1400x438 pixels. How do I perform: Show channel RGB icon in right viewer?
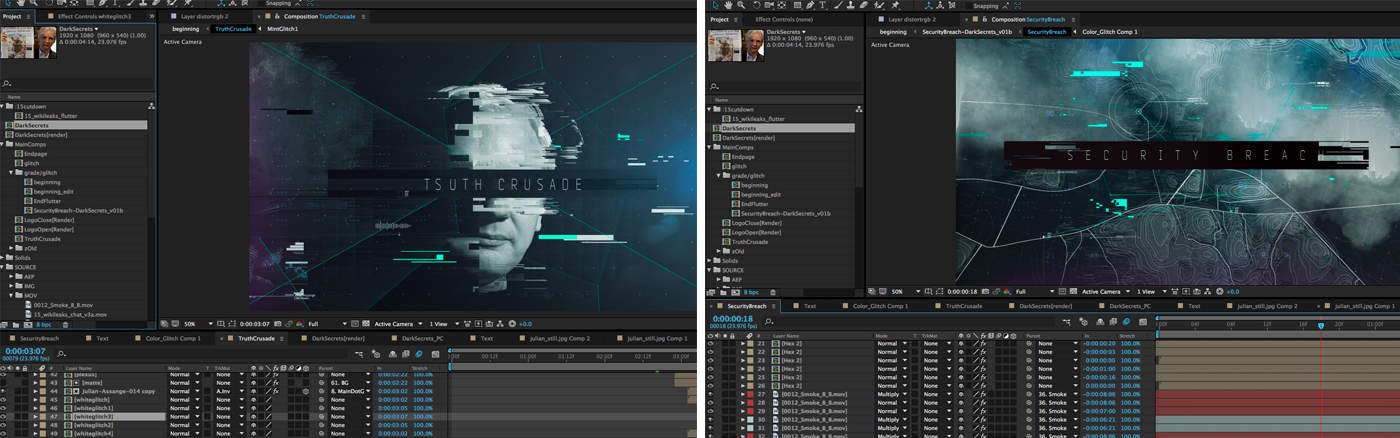coord(1007,291)
